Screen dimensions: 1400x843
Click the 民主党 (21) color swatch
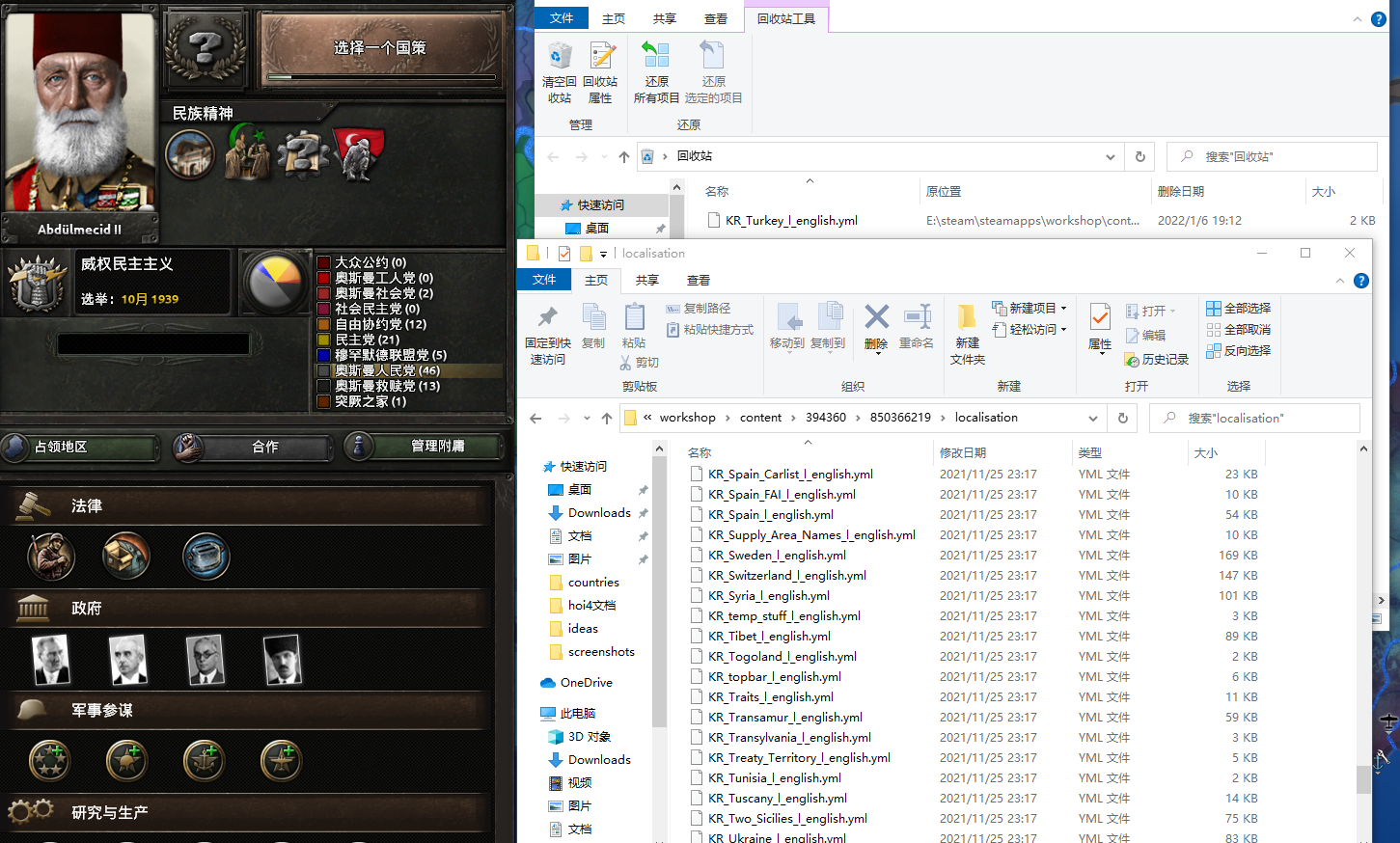[324, 340]
